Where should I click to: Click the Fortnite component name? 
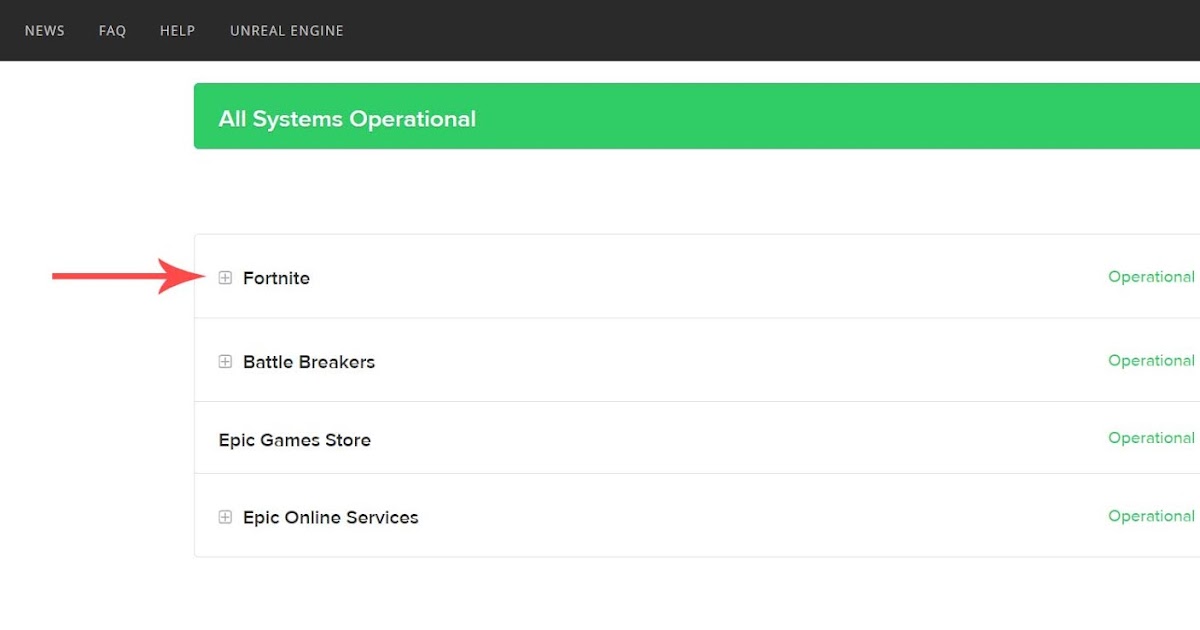click(276, 278)
